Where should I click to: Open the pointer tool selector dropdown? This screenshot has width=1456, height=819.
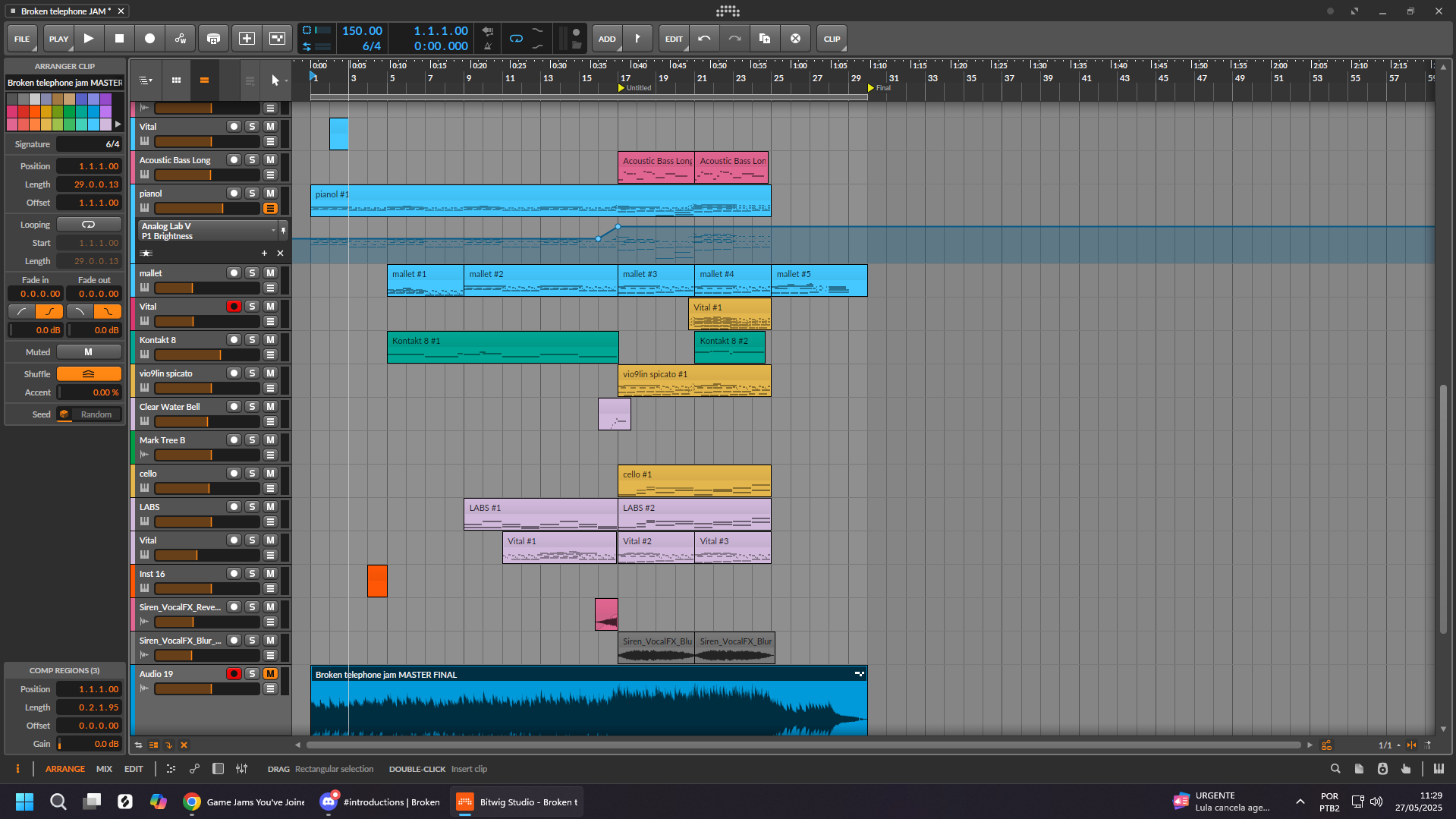[278, 80]
